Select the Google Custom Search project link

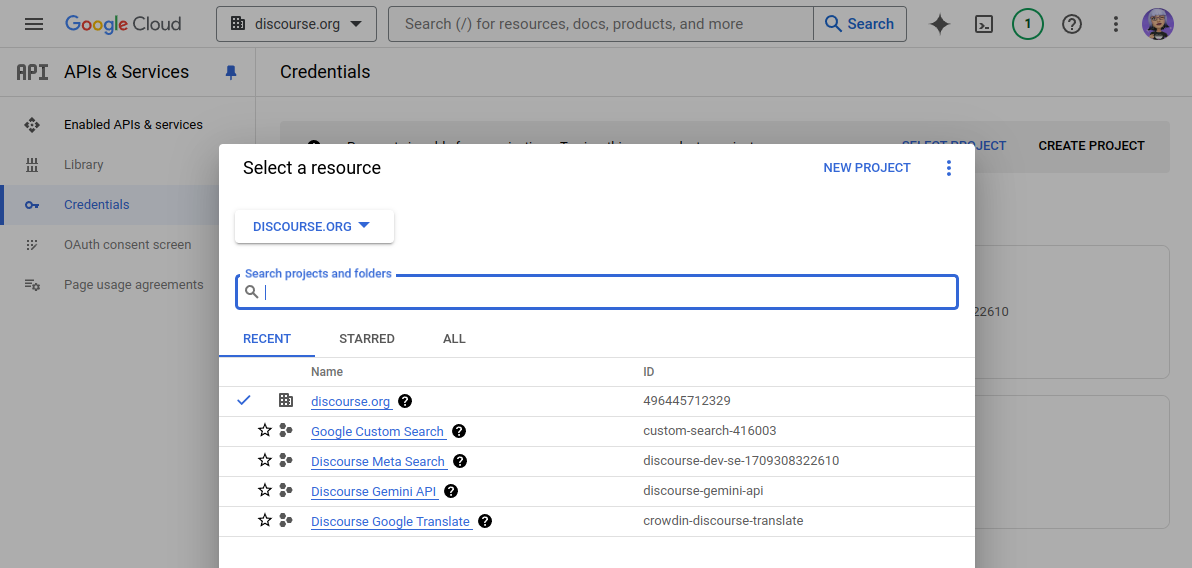tap(377, 432)
